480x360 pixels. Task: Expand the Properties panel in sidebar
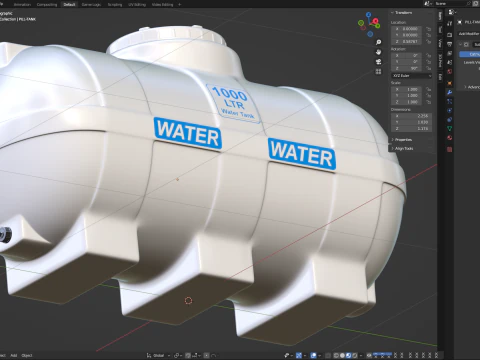402,140
